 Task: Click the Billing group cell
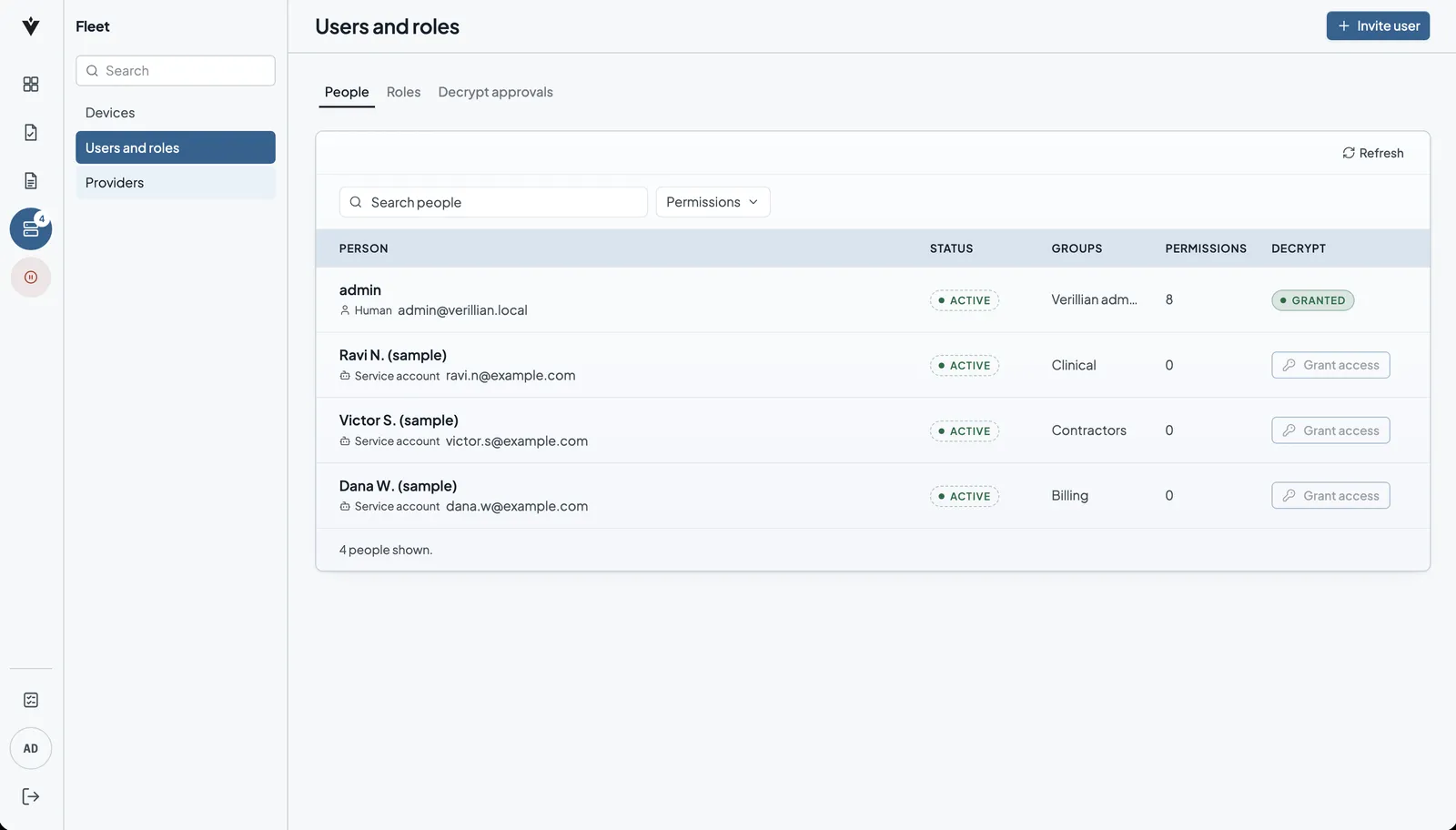1069,496
